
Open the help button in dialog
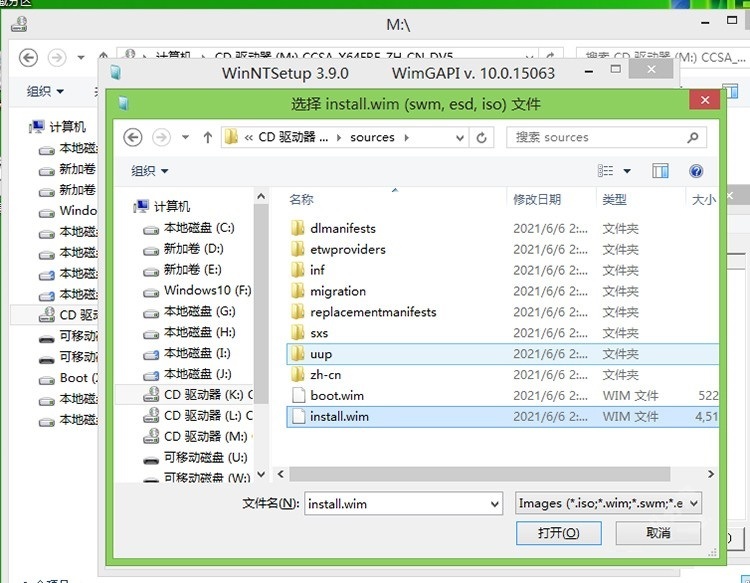[x=696, y=171]
